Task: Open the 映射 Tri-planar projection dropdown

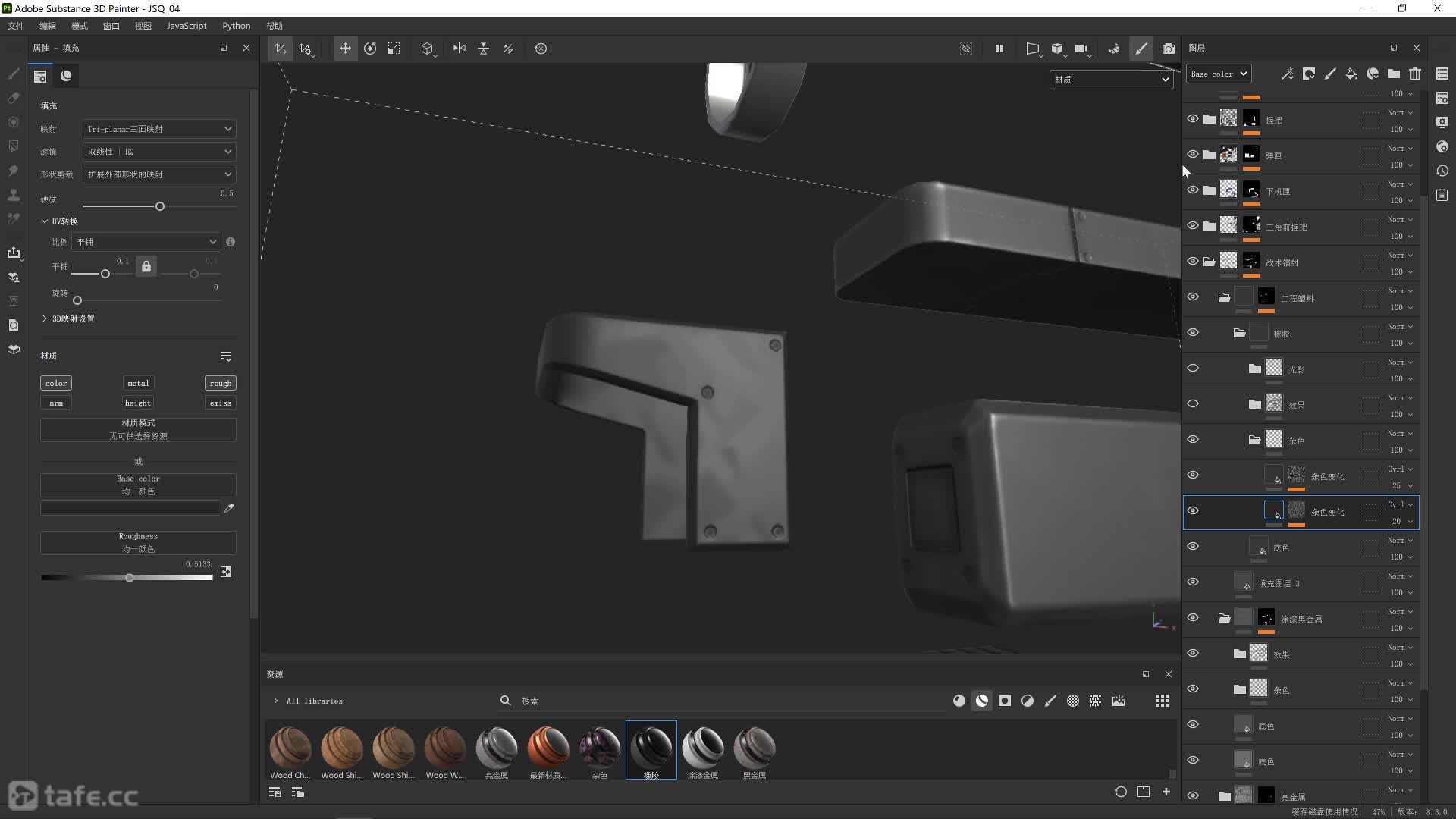Action: click(159, 129)
